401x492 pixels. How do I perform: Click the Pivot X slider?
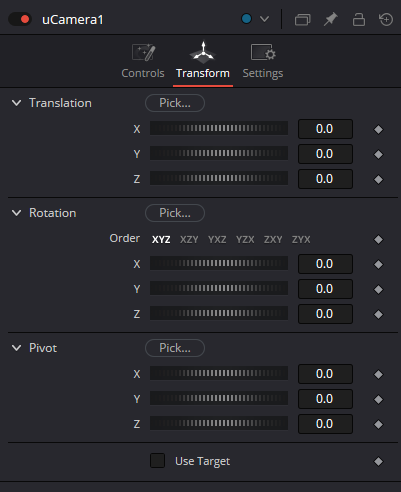tap(219, 373)
